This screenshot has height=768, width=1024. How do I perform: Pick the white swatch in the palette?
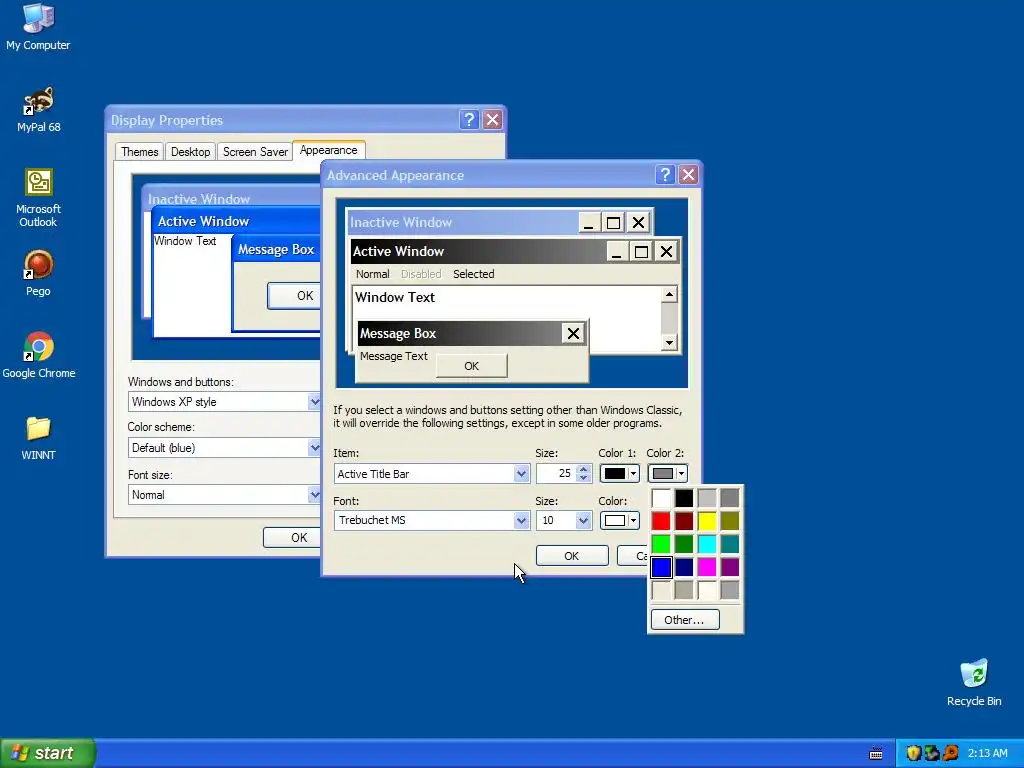tap(661, 498)
